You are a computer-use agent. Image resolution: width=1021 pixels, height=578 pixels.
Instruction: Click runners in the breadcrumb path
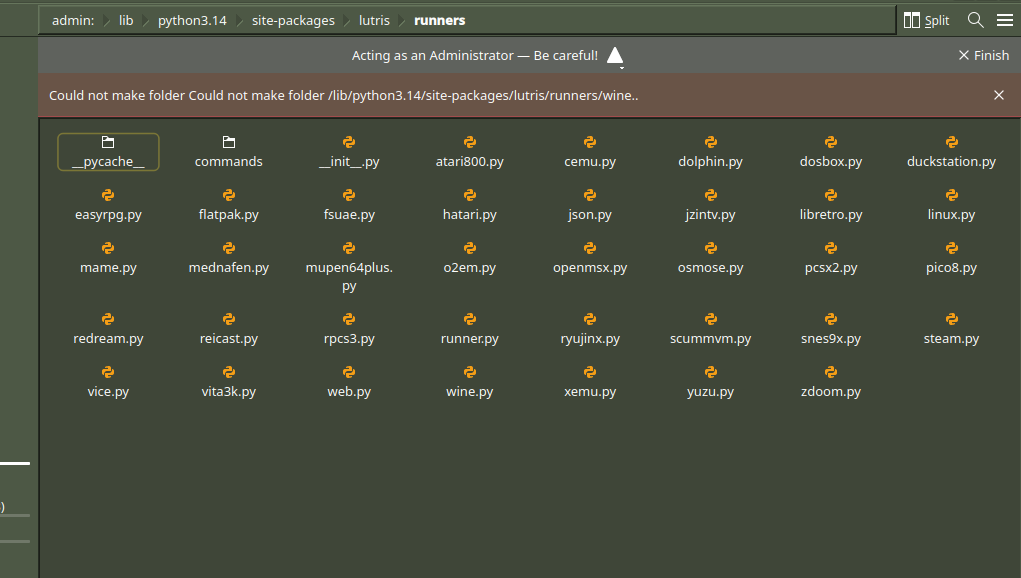click(x=440, y=20)
